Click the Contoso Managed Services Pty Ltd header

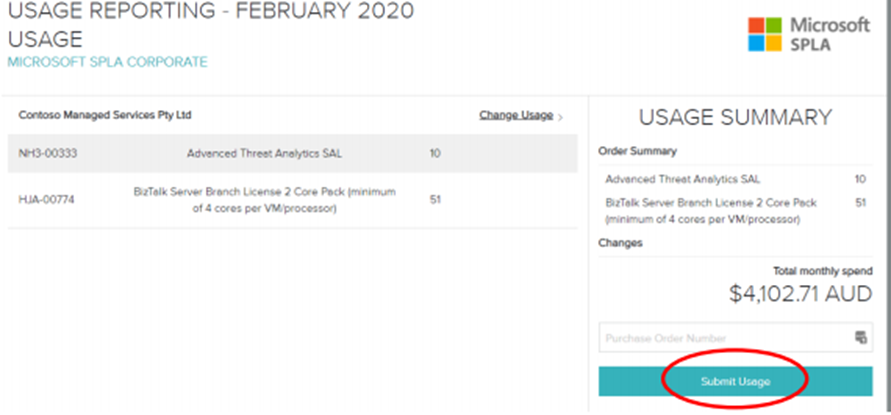[x=105, y=115]
